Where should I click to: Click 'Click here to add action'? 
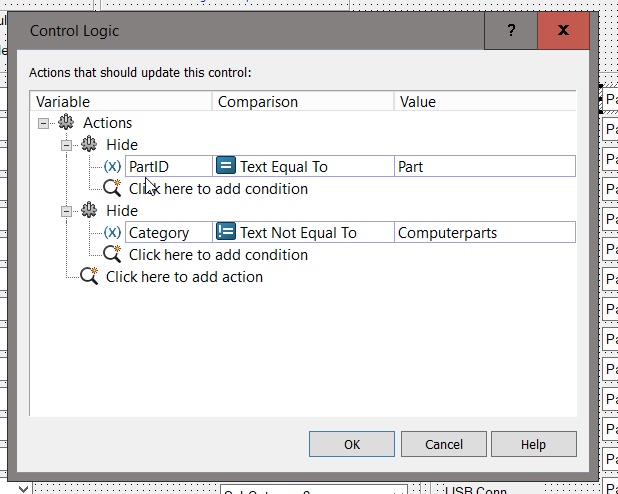point(184,277)
